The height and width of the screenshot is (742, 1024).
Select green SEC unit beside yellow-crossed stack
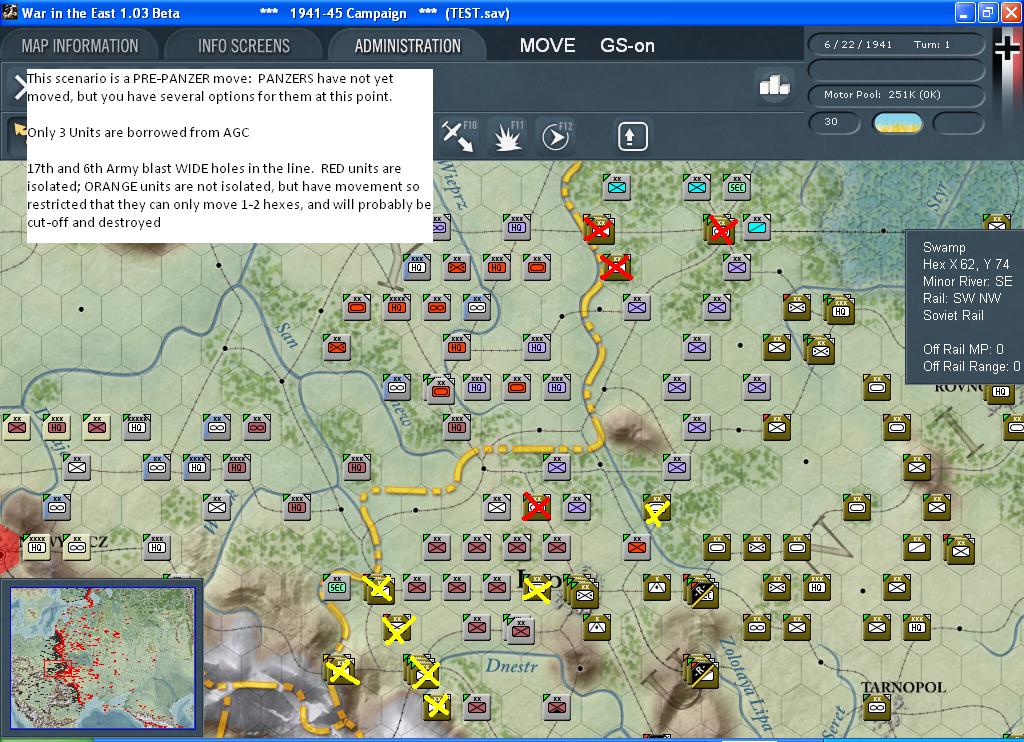337,587
